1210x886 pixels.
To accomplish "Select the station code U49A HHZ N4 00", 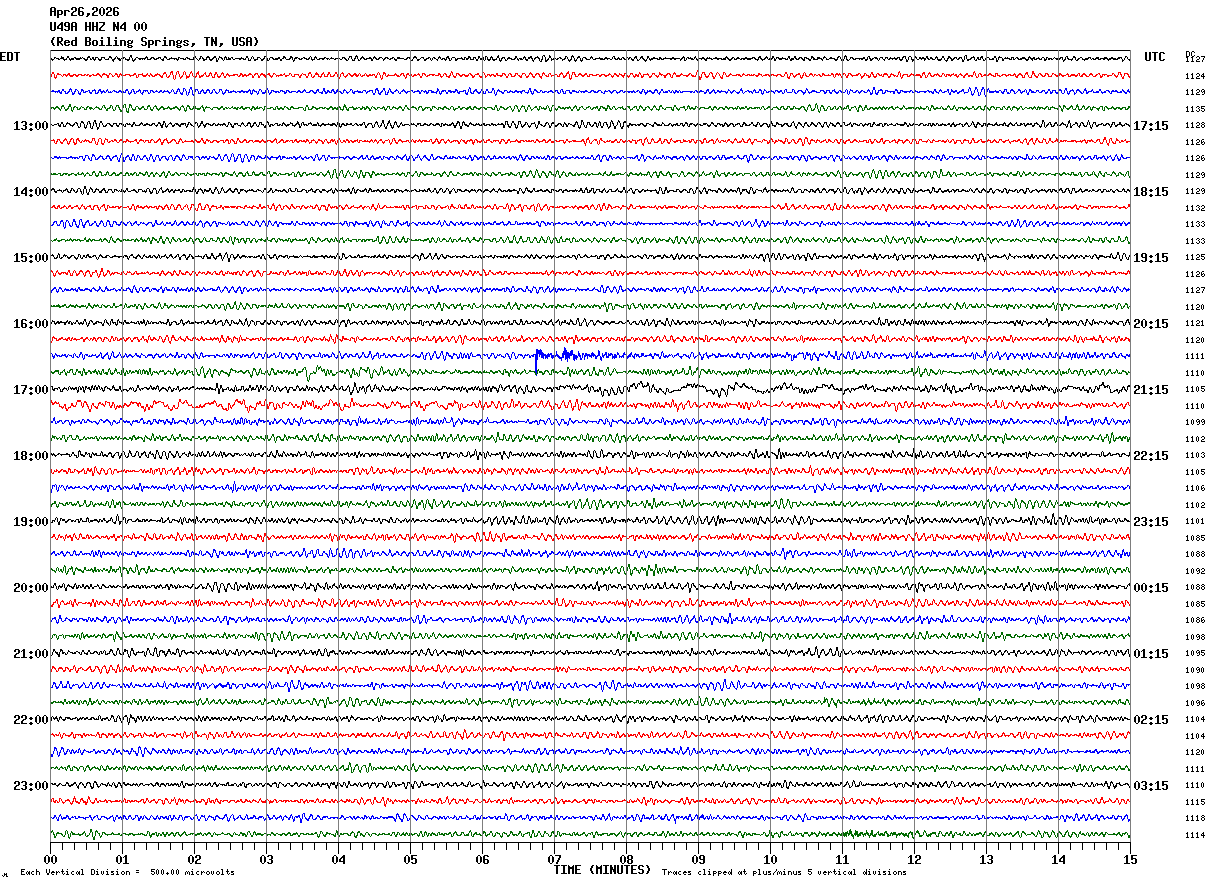I will pyautogui.click(x=98, y=27).
